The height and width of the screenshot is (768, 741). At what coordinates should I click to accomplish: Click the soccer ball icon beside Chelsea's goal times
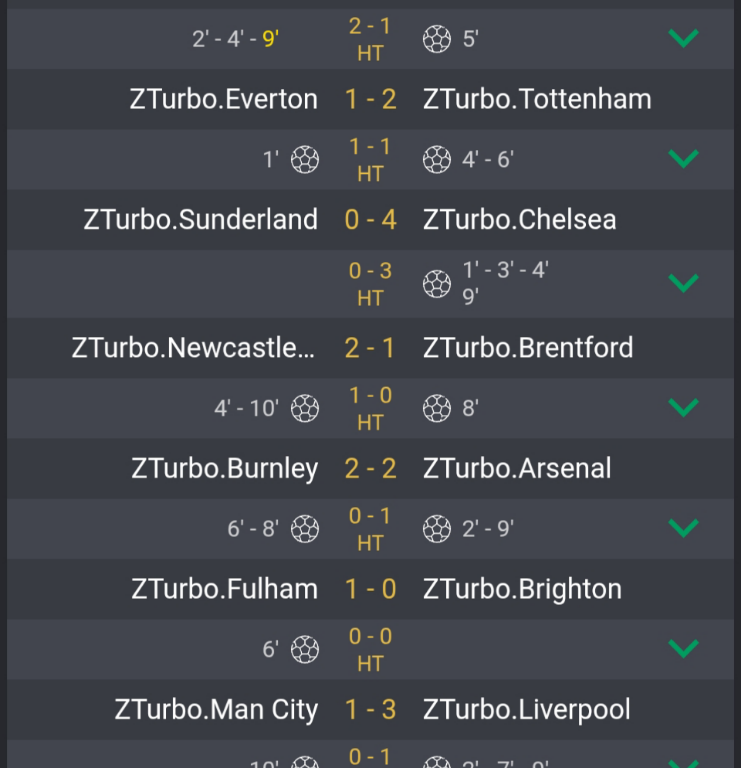click(437, 284)
